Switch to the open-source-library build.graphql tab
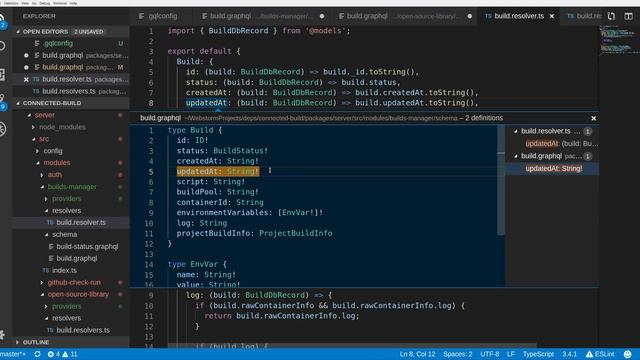This screenshot has height=360, width=640. coord(403,16)
